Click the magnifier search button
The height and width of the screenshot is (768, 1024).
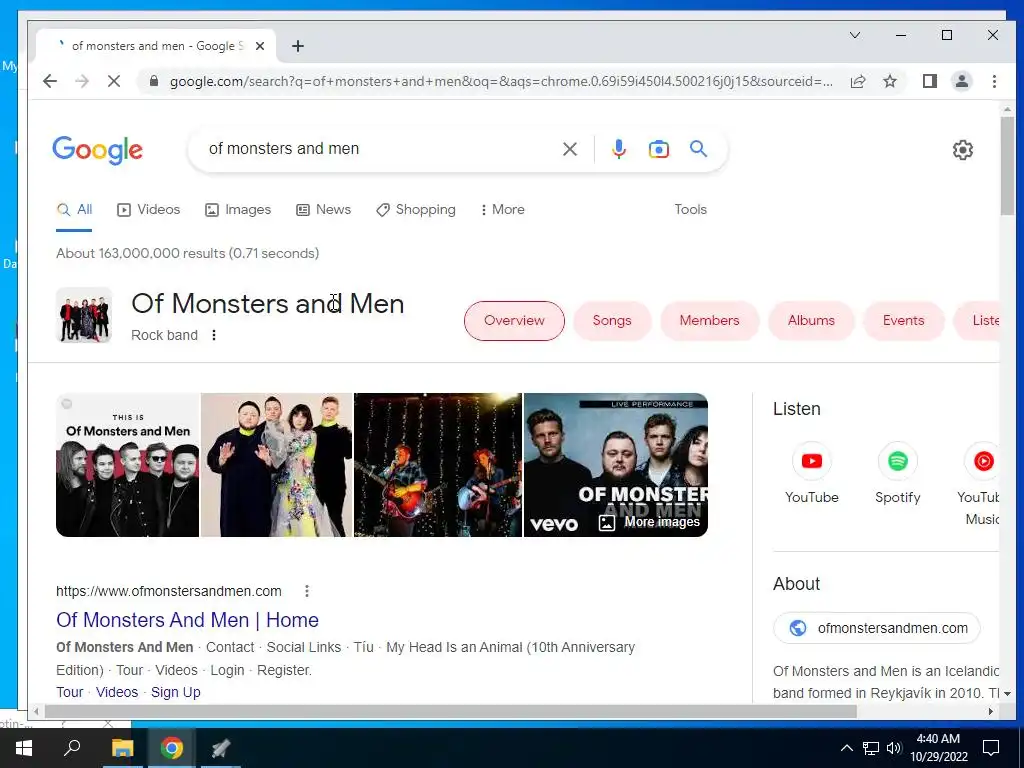pos(698,149)
